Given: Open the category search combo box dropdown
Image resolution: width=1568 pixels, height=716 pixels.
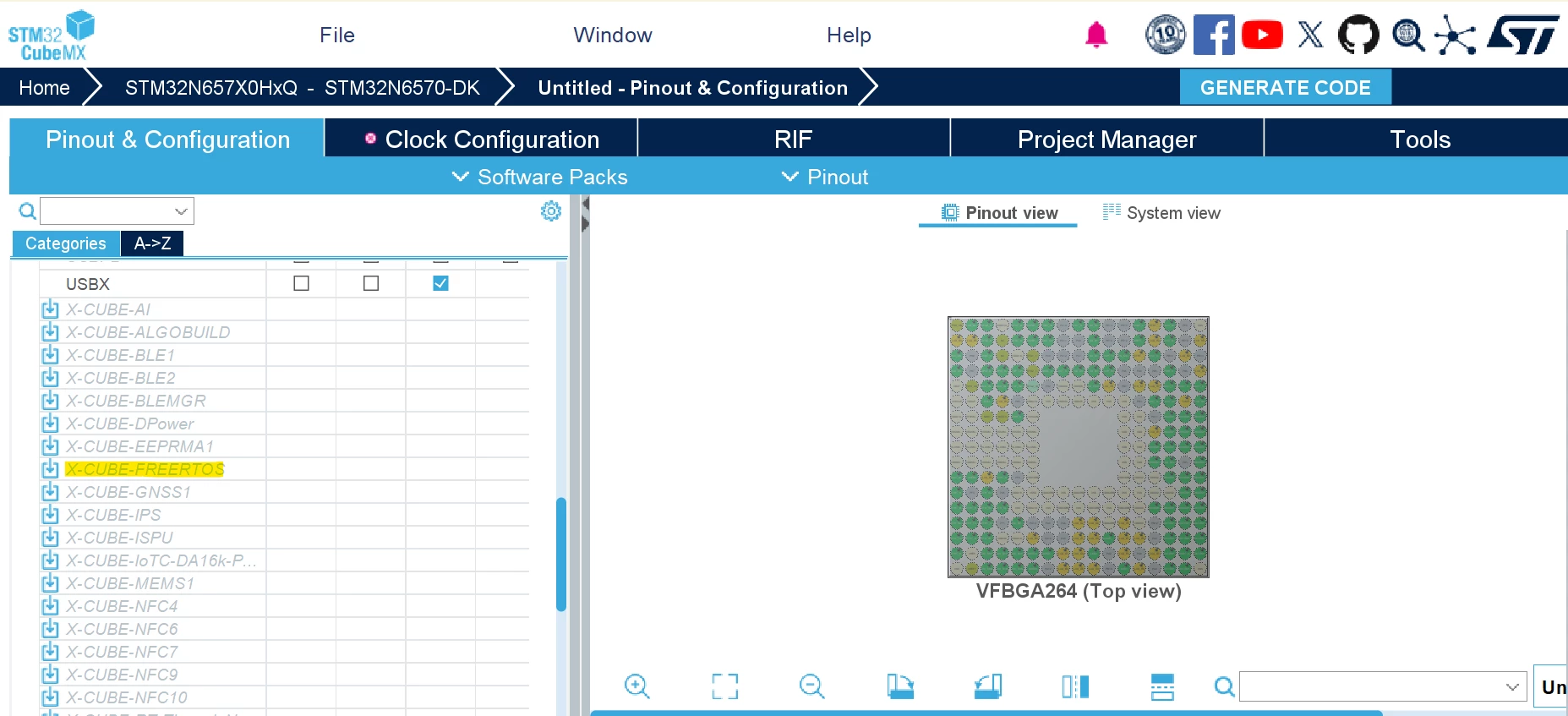Looking at the screenshot, I should (x=181, y=211).
